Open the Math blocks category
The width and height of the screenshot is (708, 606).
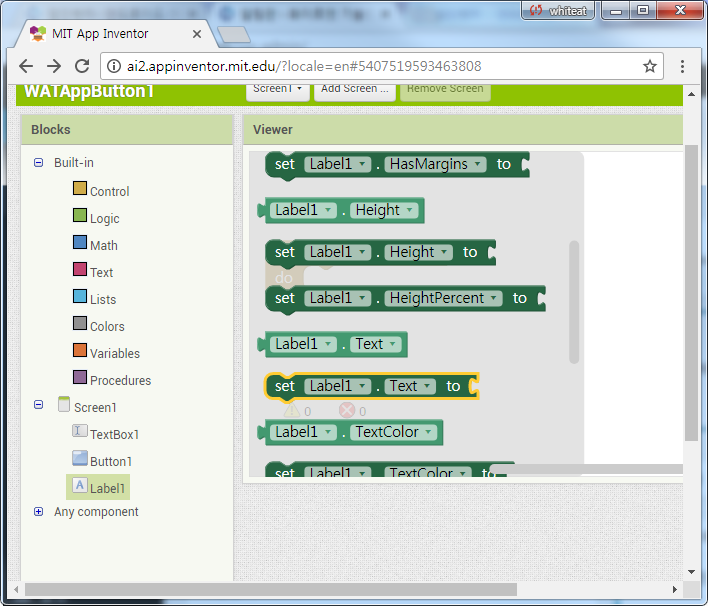click(x=80, y=242)
